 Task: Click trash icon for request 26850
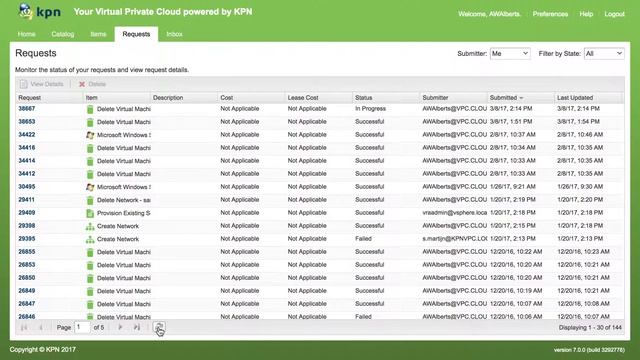coord(90,278)
